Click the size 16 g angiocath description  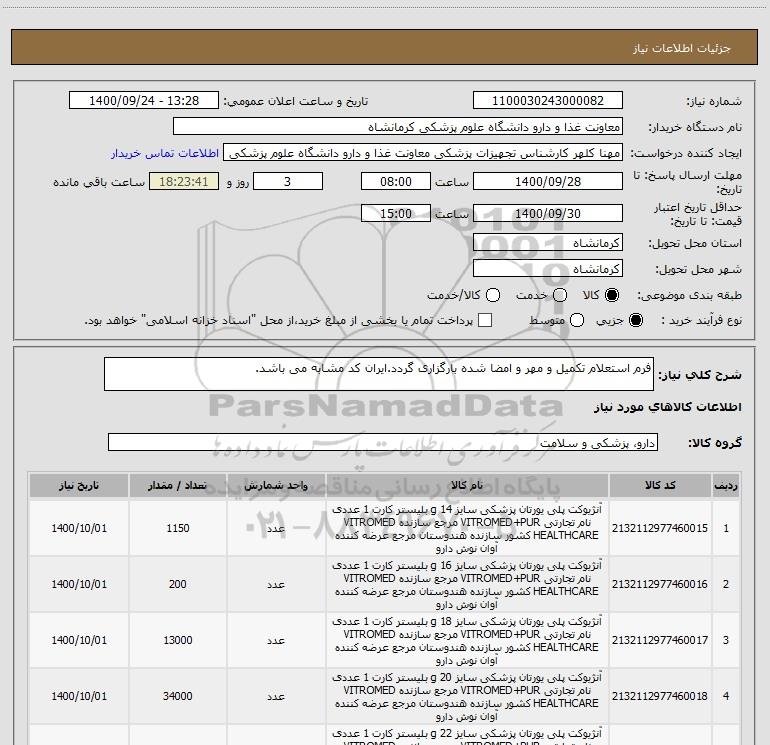click(467, 584)
